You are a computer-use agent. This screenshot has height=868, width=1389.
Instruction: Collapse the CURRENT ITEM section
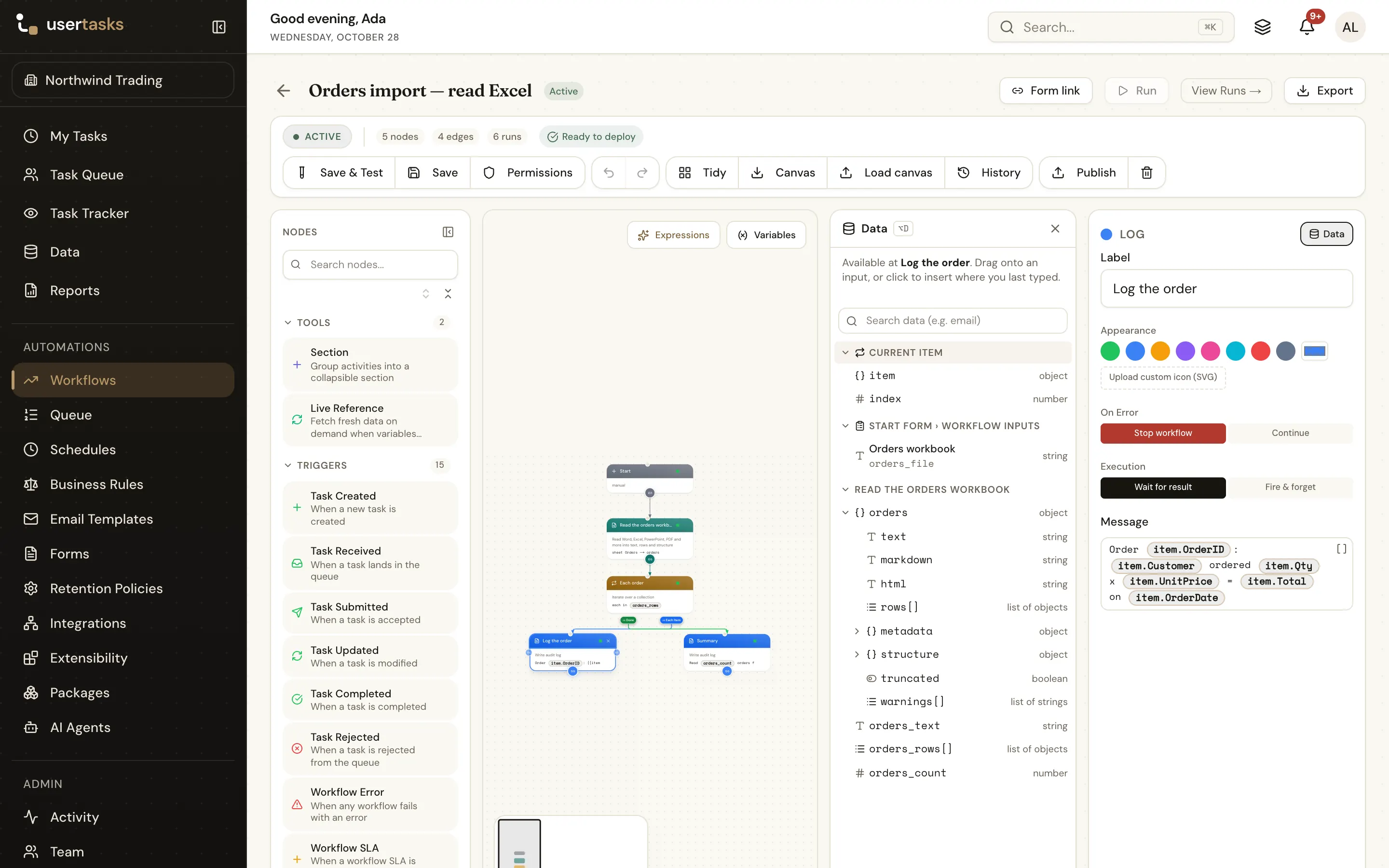[845, 353]
